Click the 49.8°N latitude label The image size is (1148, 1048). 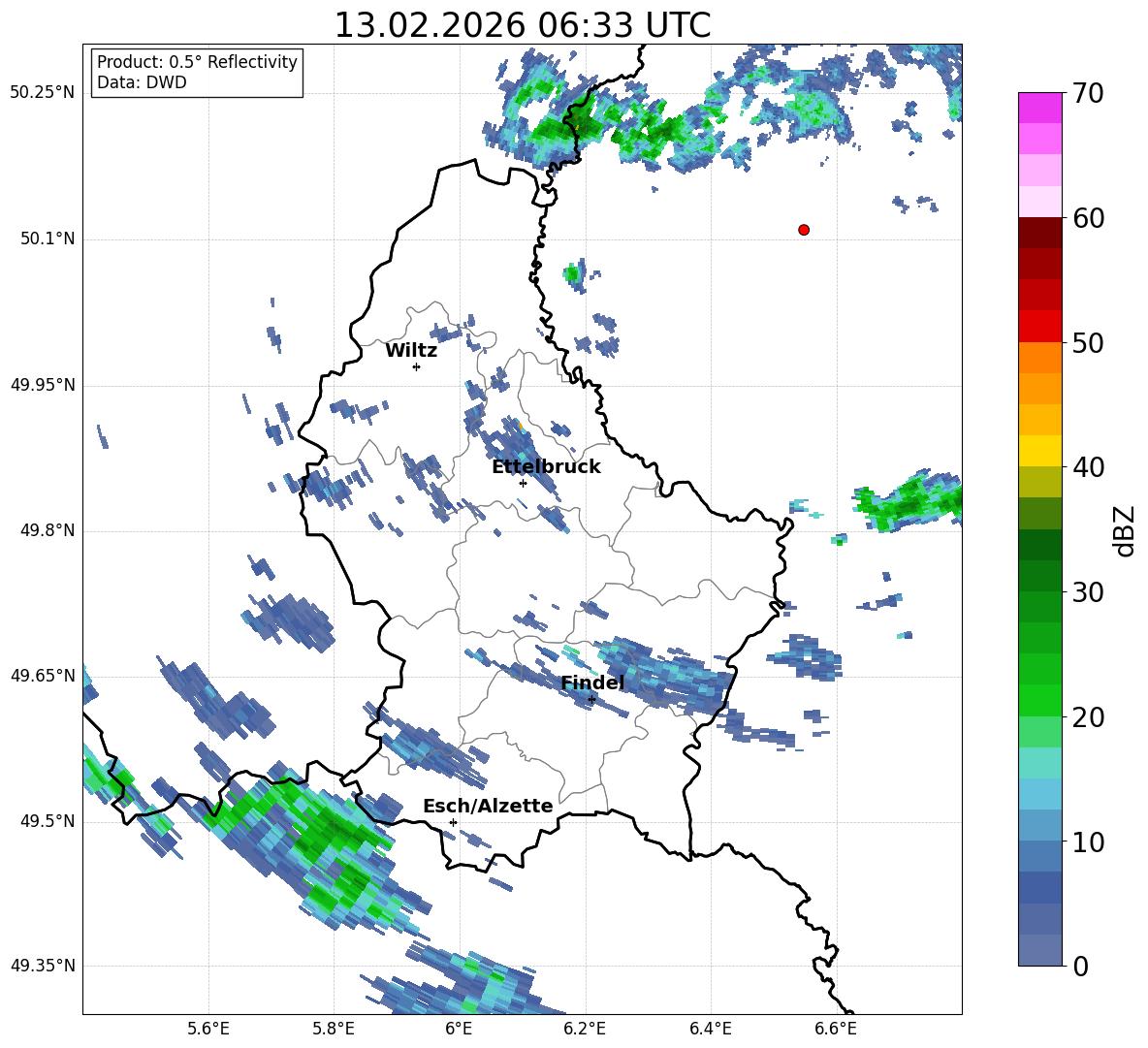pos(48,530)
